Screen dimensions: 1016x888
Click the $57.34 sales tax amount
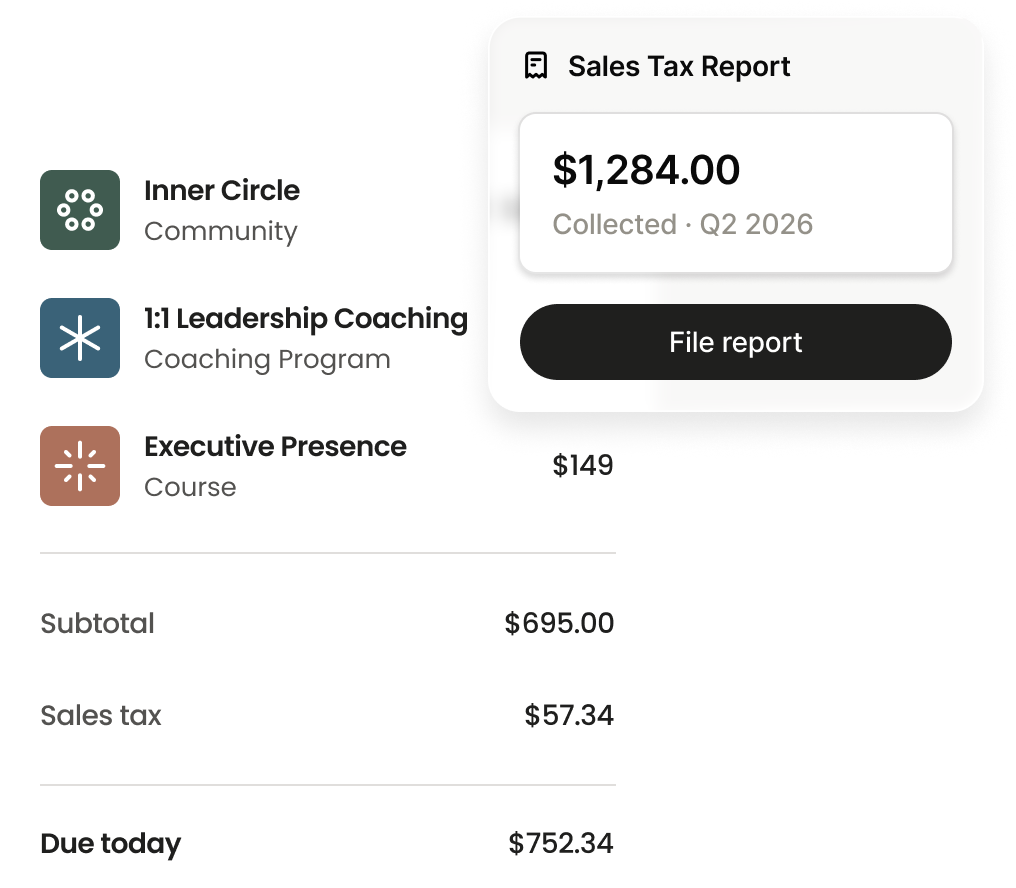tap(569, 716)
